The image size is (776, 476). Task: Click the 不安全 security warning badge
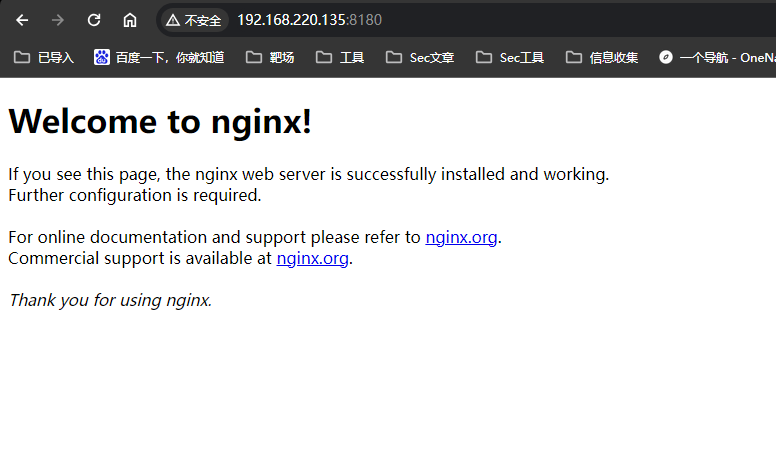[194, 20]
